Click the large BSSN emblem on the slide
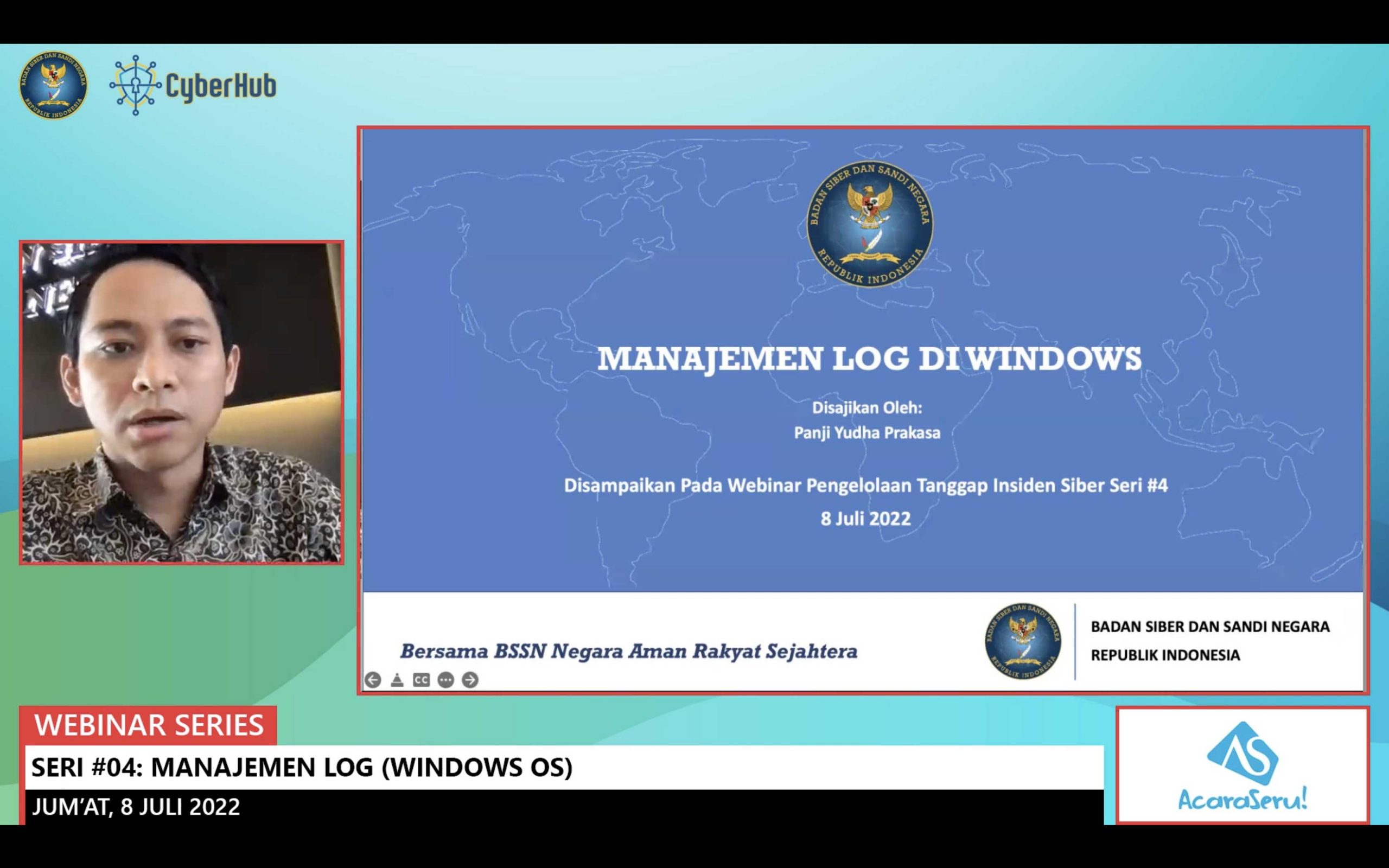1389x868 pixels. pos(870,224)
